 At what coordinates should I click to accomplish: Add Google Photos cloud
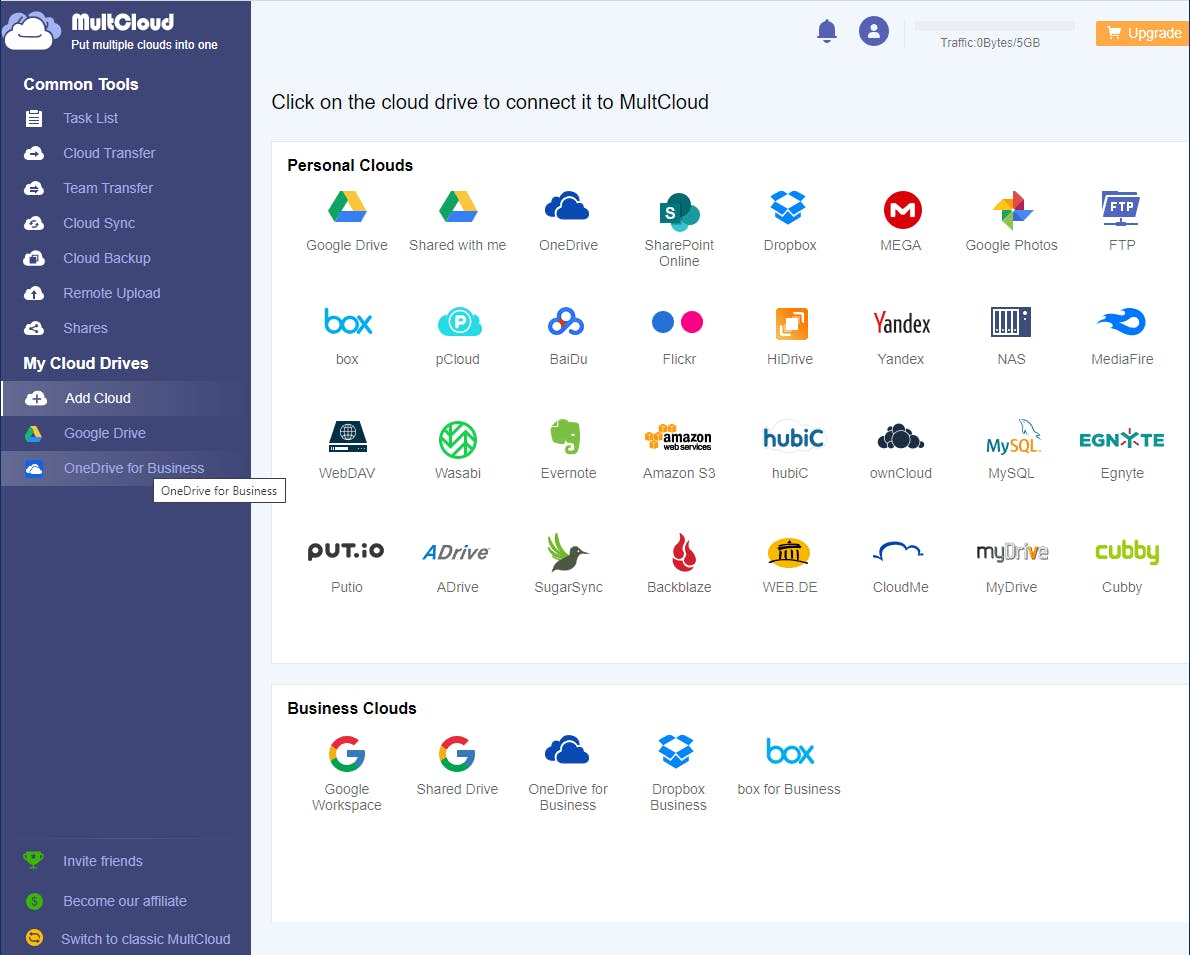pos(1011,222)
